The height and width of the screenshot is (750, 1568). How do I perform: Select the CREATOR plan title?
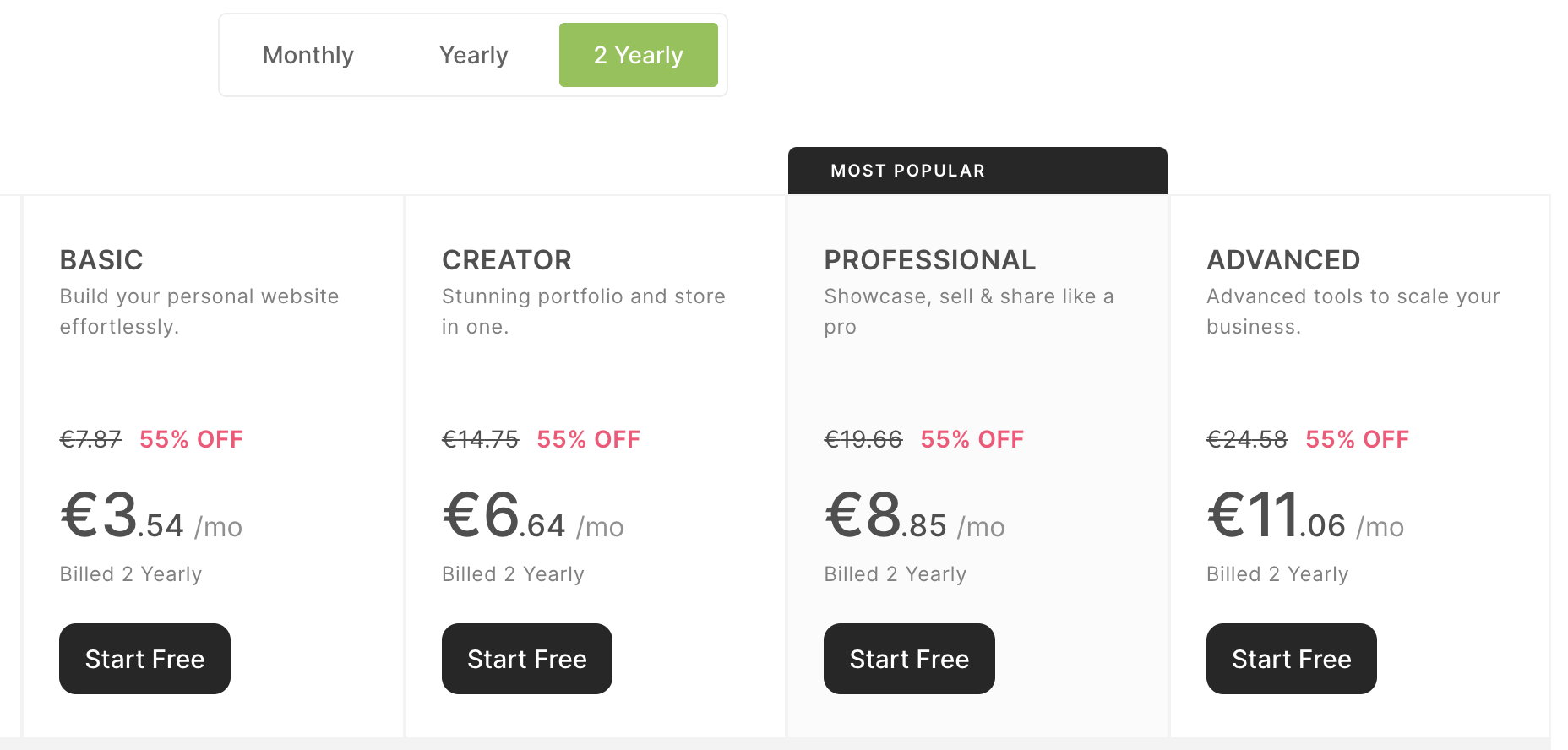click(507, 260)
